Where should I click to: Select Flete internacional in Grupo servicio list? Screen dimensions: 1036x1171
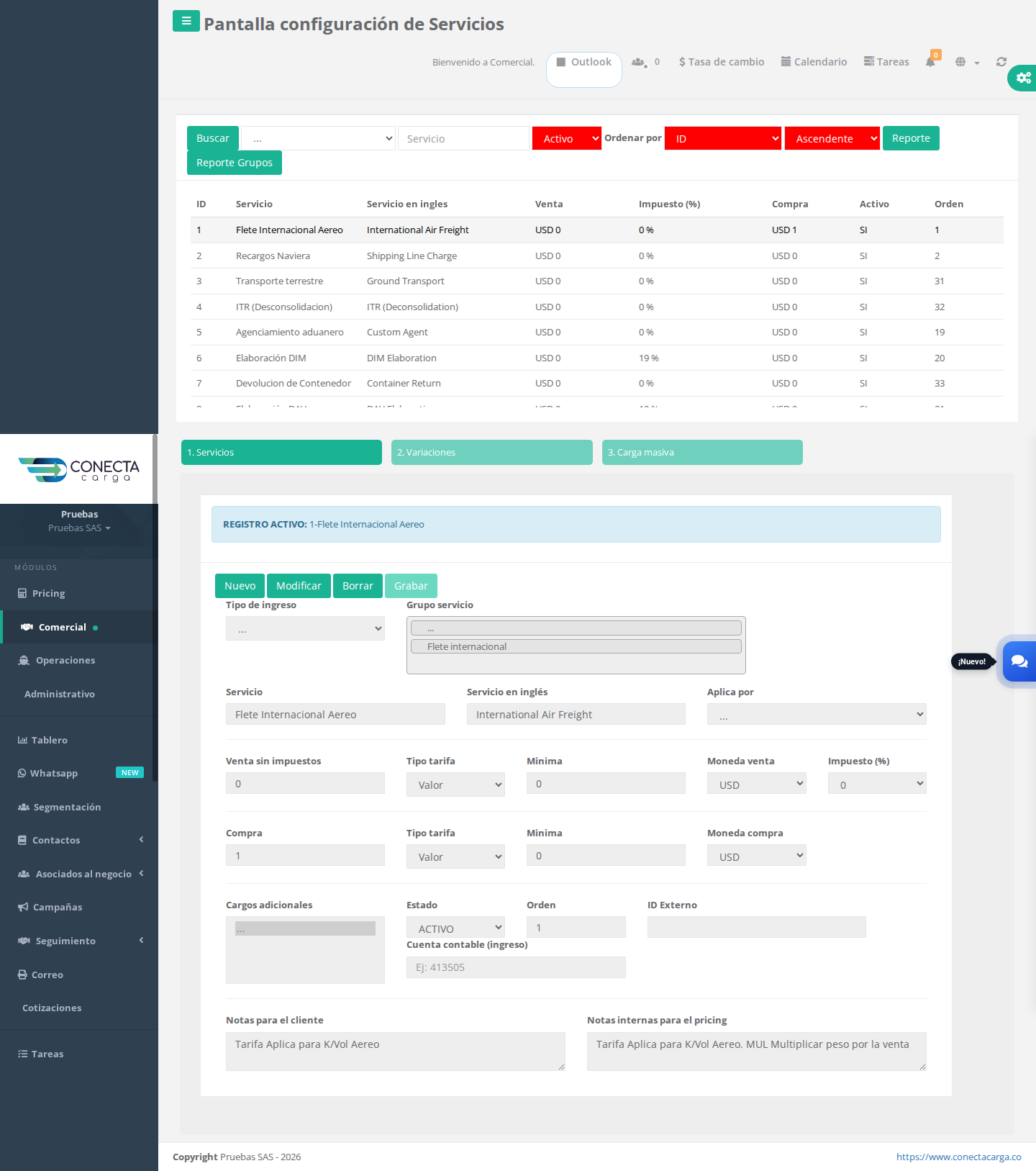tap(576, 646)
